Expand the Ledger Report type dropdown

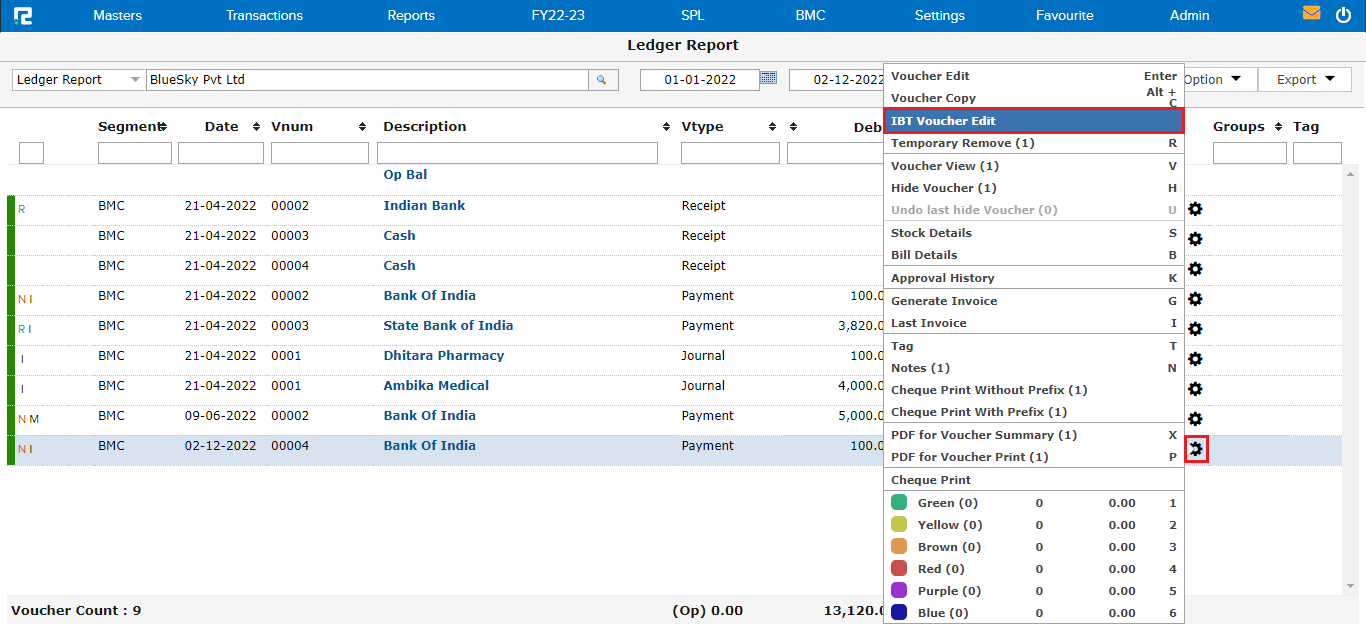pos(135,80)
